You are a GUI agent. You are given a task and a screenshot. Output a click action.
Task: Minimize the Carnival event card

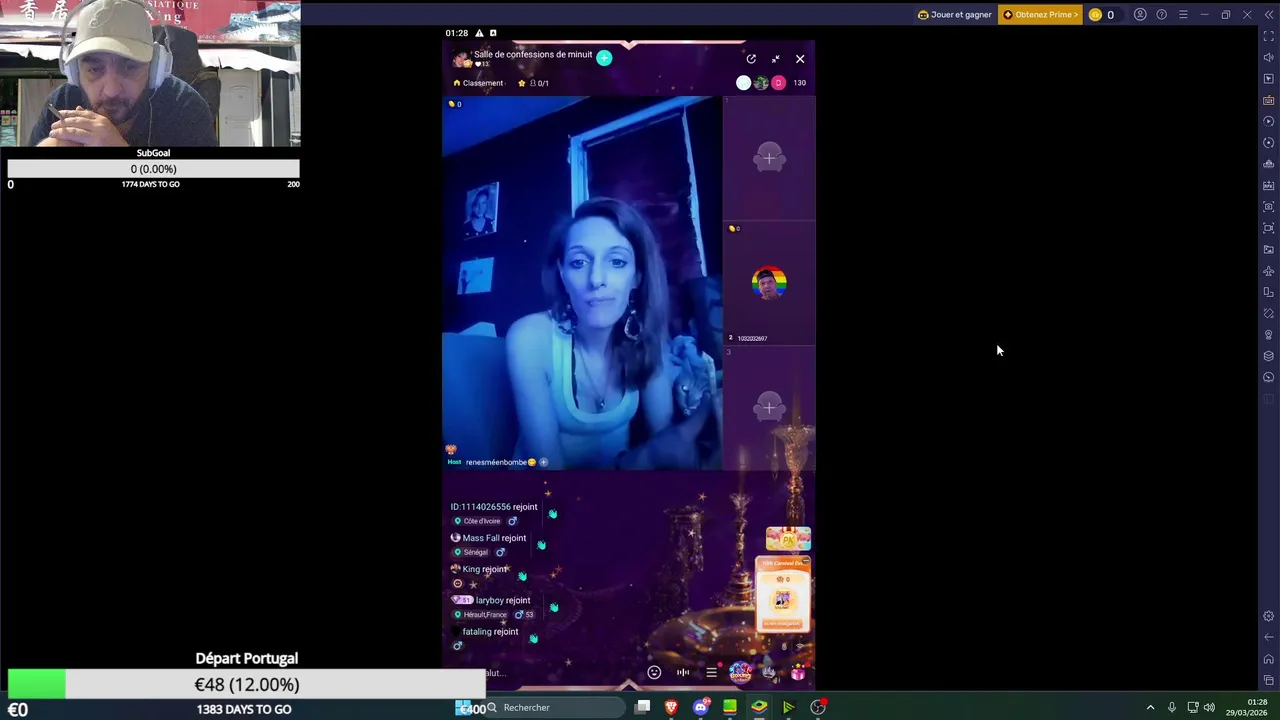(805, 562)
